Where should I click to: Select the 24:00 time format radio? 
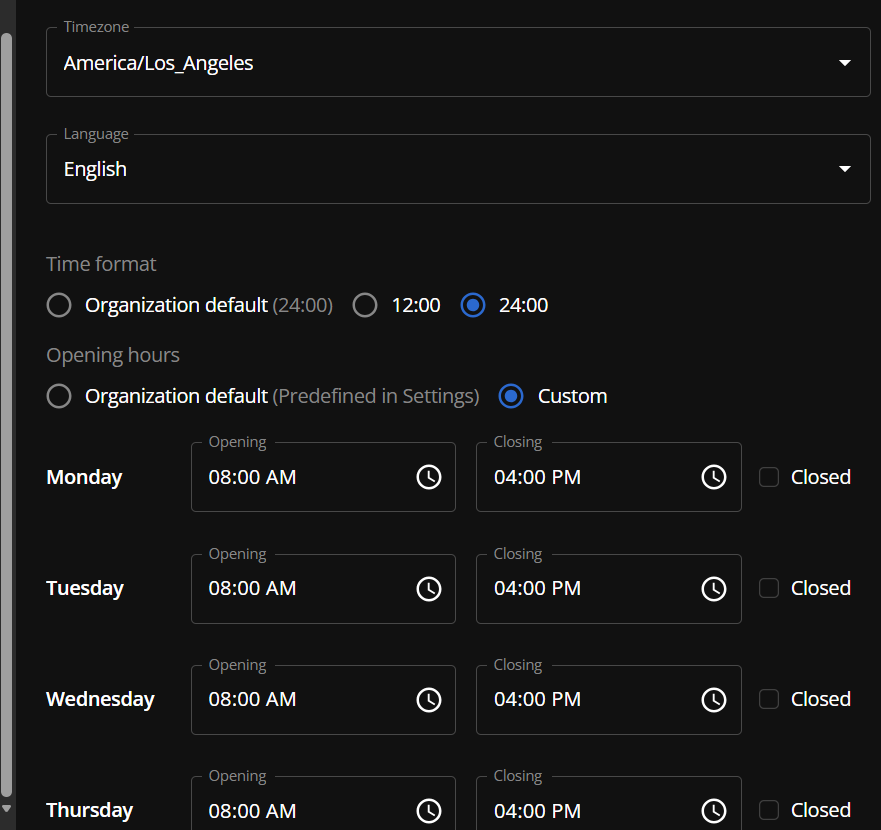coord(473,305)
